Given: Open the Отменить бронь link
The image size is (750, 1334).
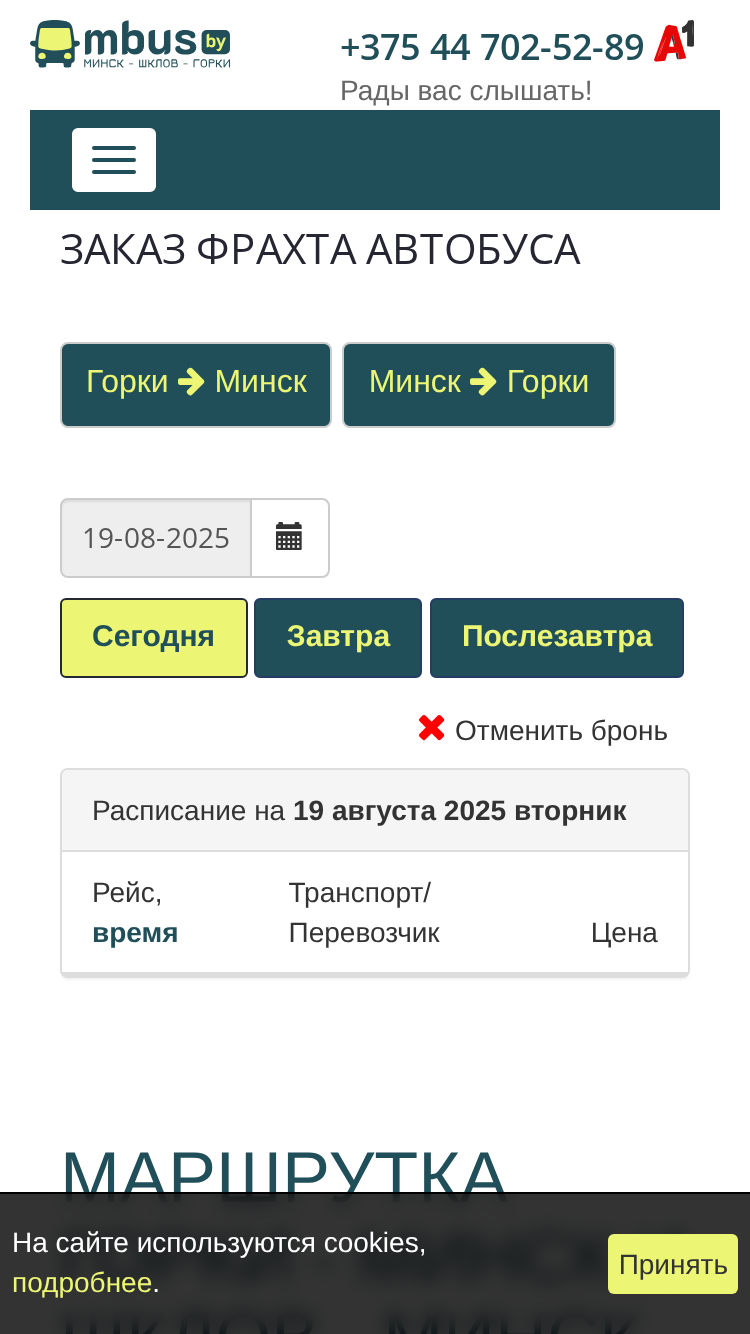Looking at the screenshot, I should coord(561,731).
